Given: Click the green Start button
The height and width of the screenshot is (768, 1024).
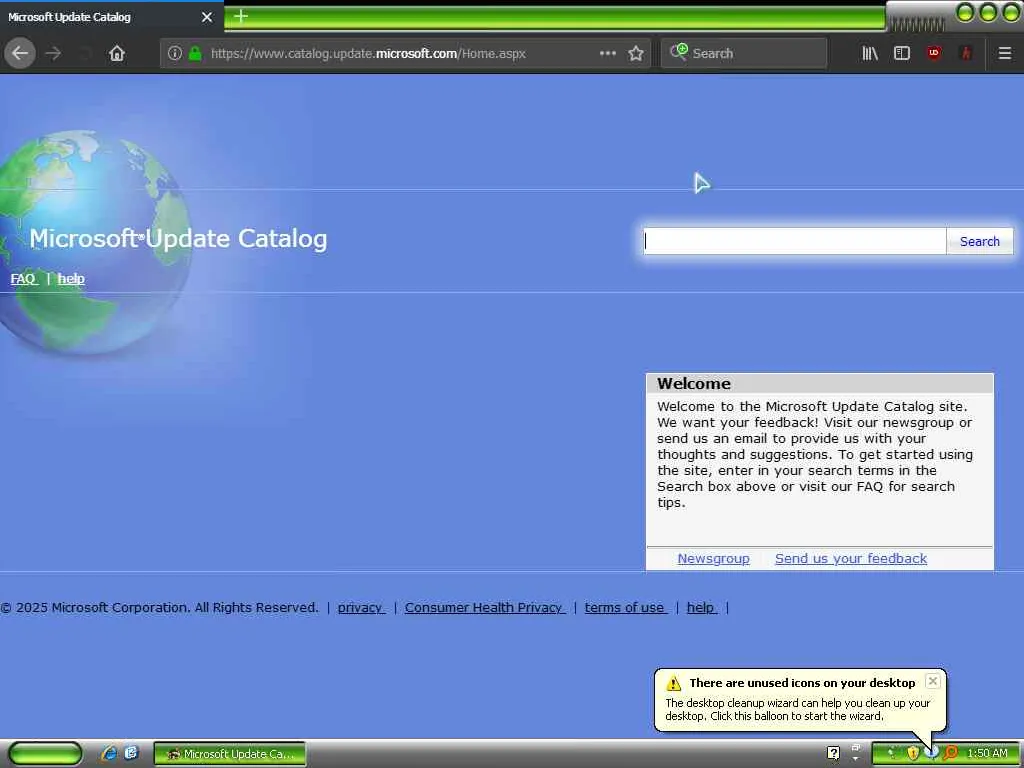Looking at the screenshot, I should click(x=45, y=754).
